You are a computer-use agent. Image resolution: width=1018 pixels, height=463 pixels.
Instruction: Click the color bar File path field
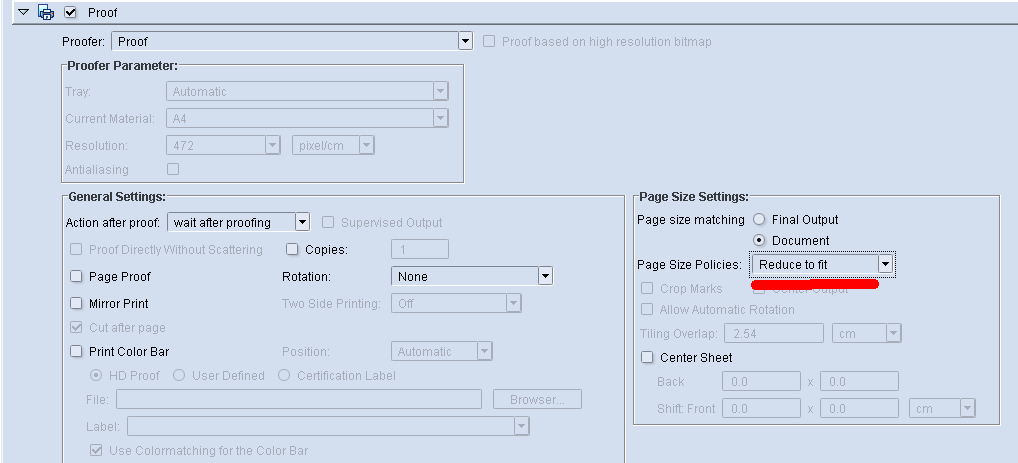298,399
